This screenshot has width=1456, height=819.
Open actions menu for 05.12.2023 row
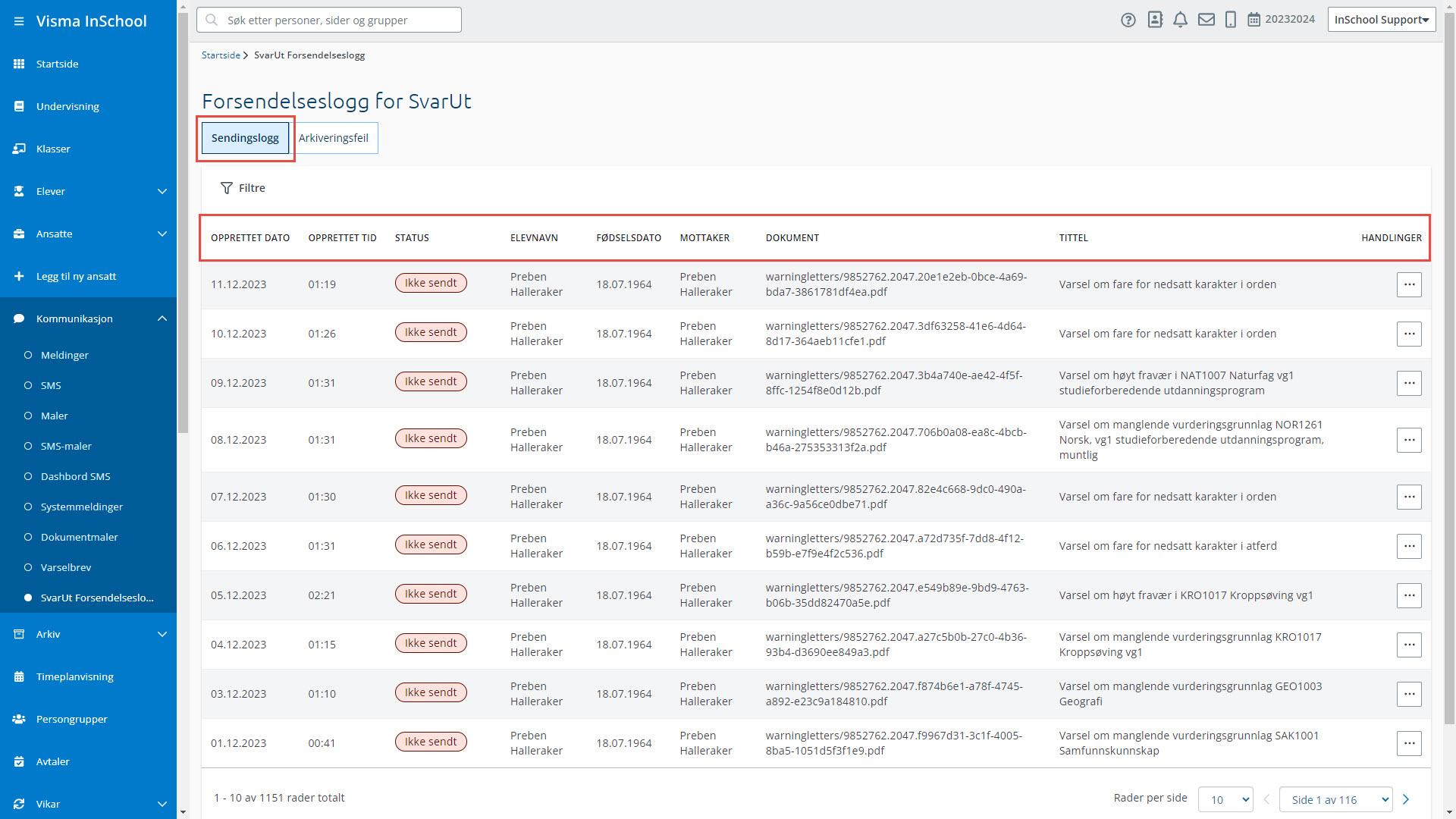(1409, 596)
